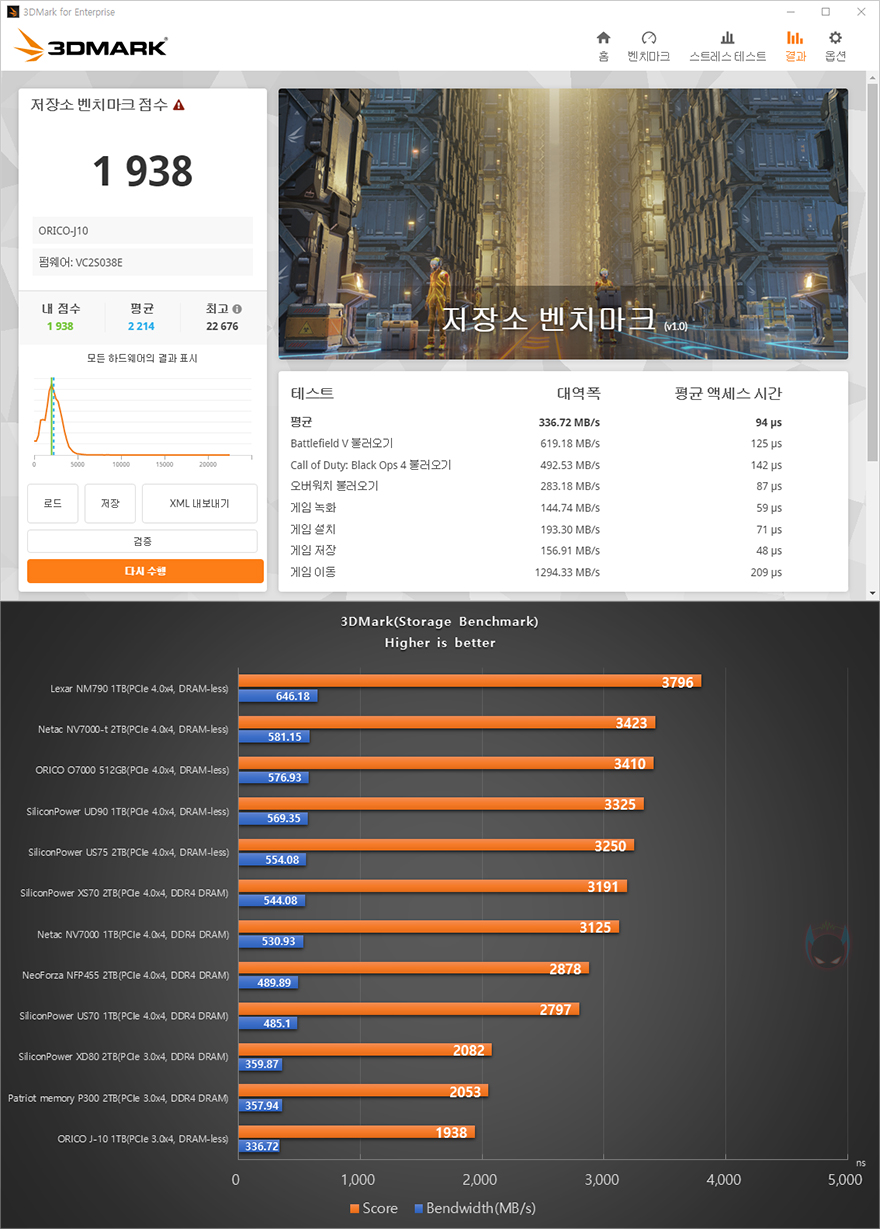880x1229 pixels.
Task: Select the 결과 results tab
Action: click(795, 46)
